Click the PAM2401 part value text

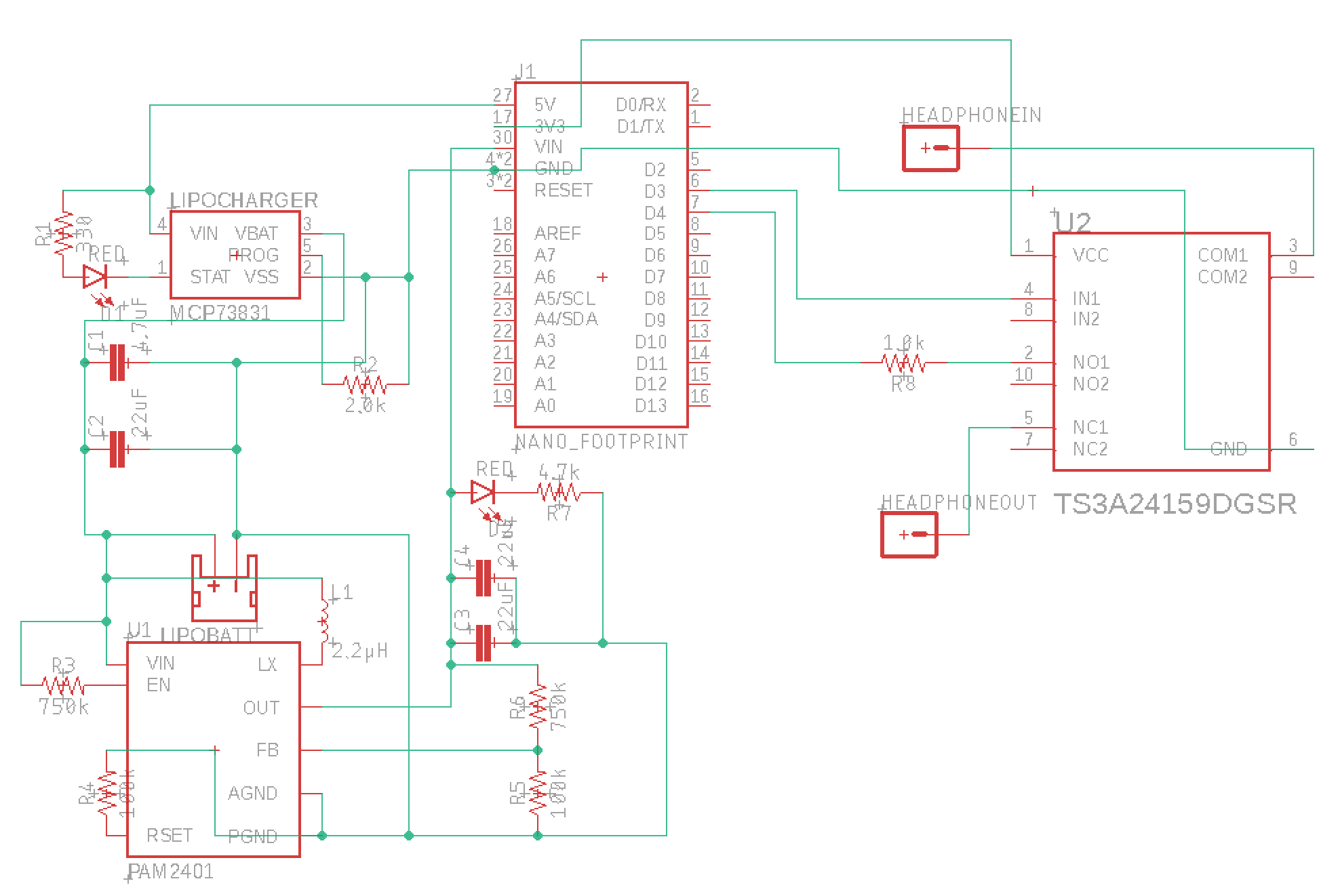[x=171, y=871]
